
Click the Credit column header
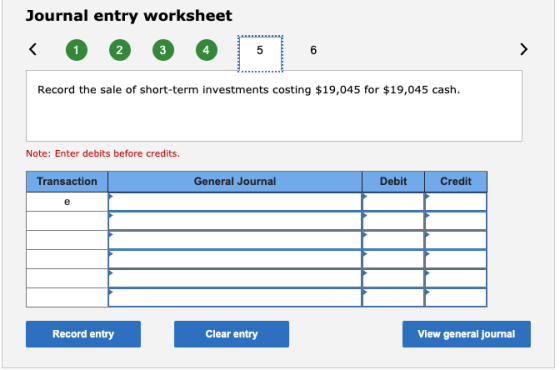click(x=456, y=181)
